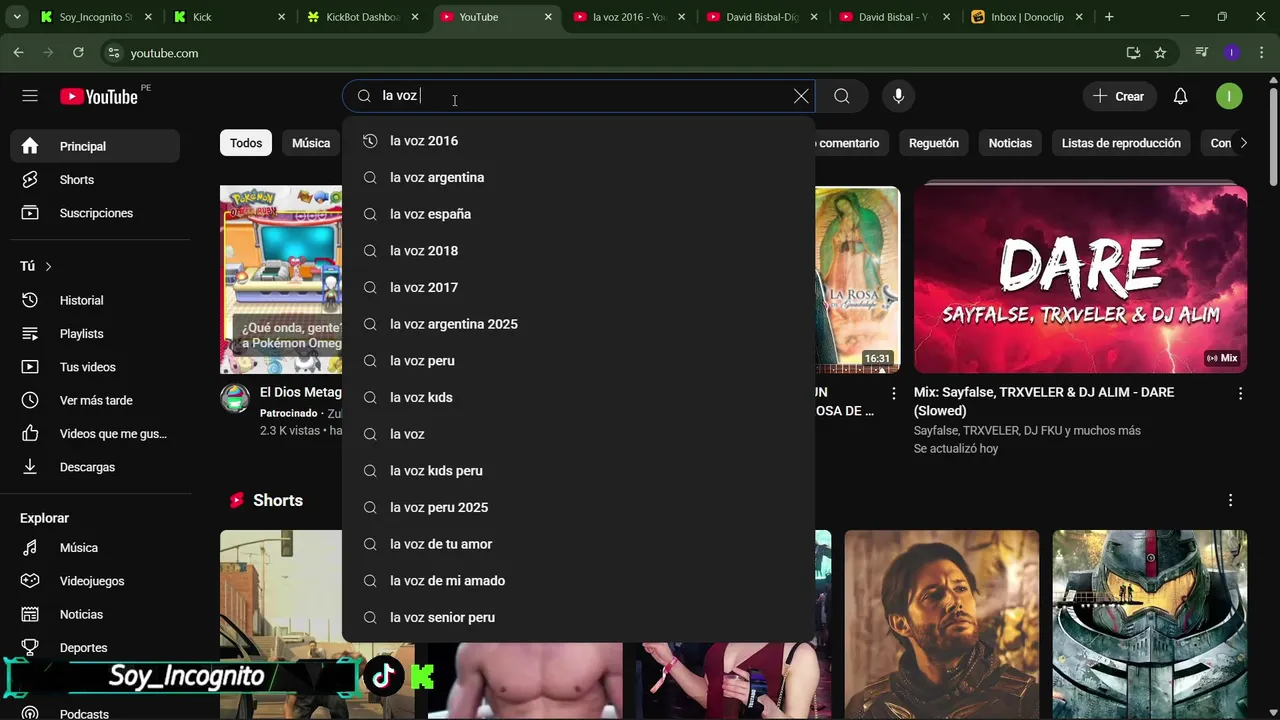The image size is (1280, 720).
Task: Open Descargas in the sidebar
Action: [x=95, y=467]
